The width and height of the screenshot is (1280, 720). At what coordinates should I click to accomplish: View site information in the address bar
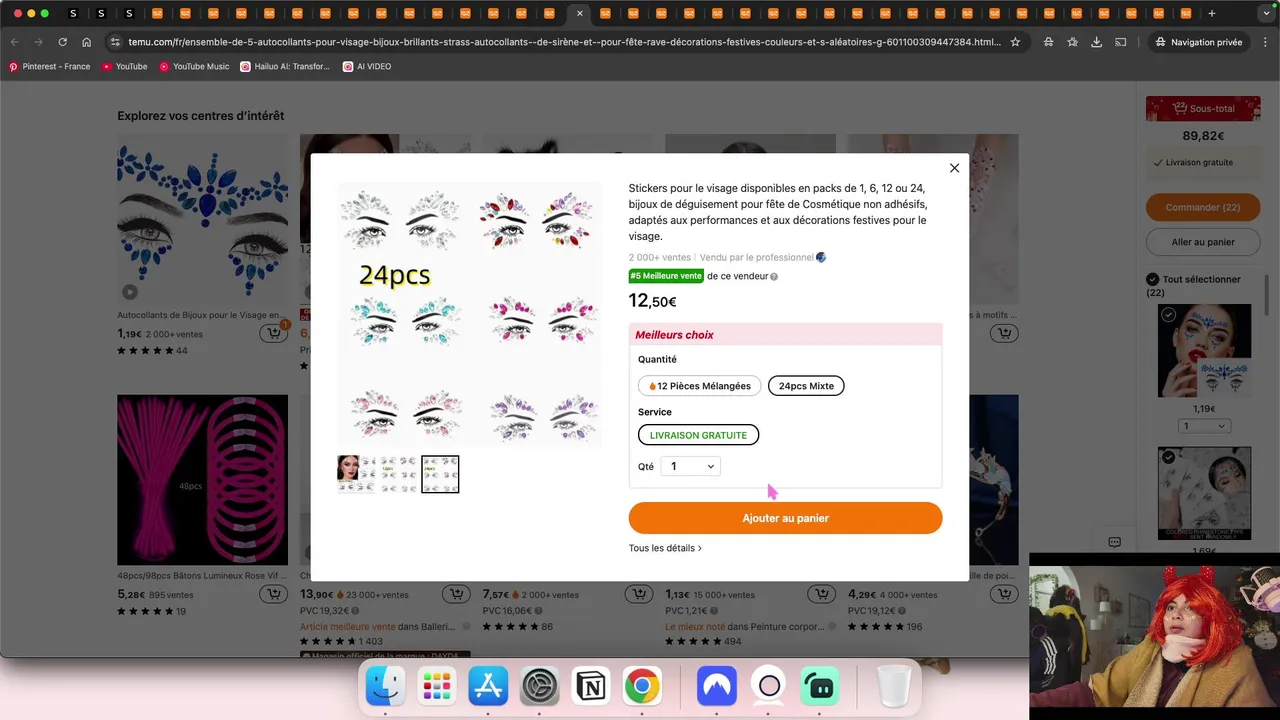[x=115, y=42]
